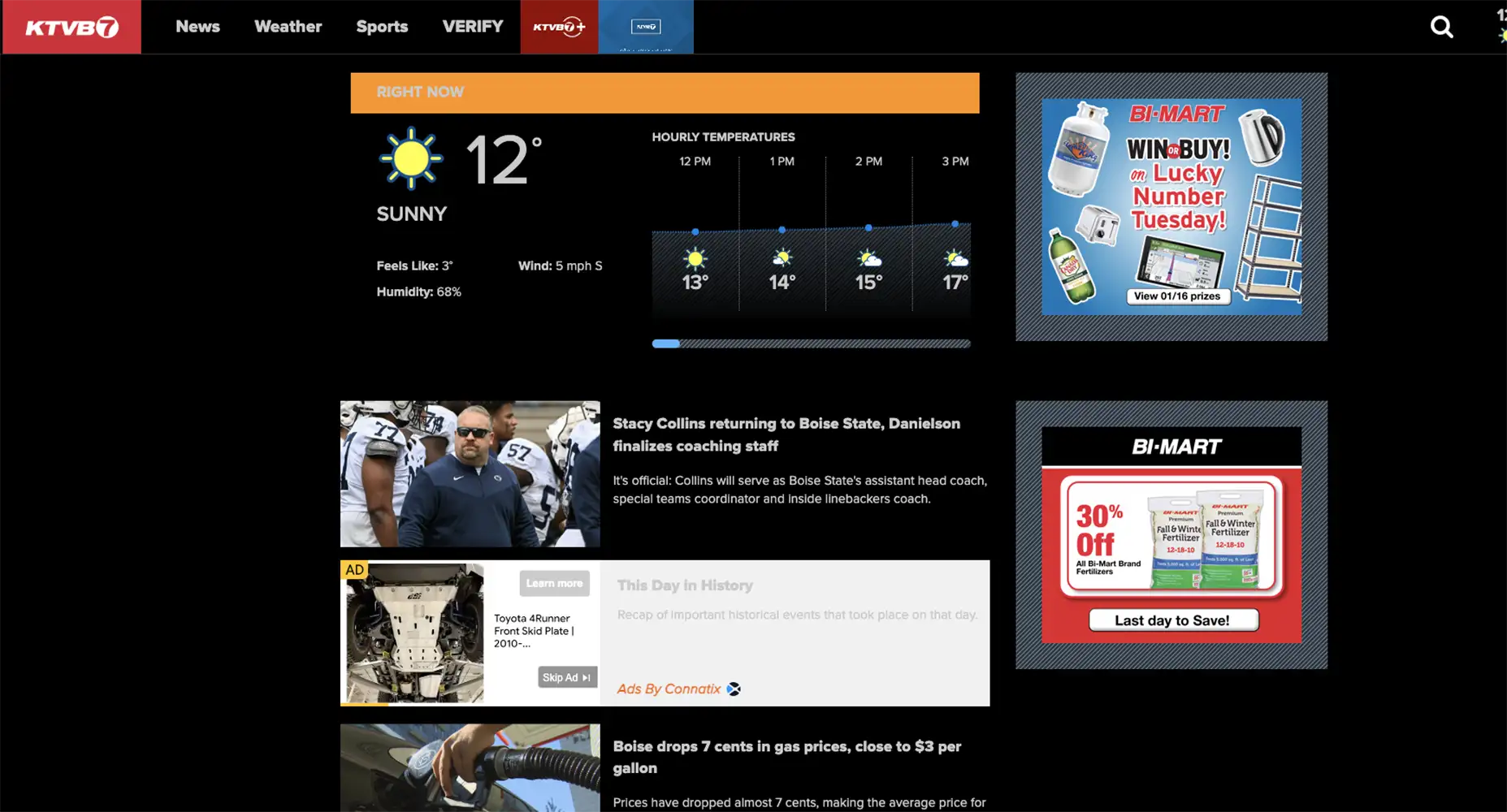The width and height of the screenshot is (1507, 812).
Task: Click the Connatix logo icon
Action: pyautogui.click(x=734, y=689)
